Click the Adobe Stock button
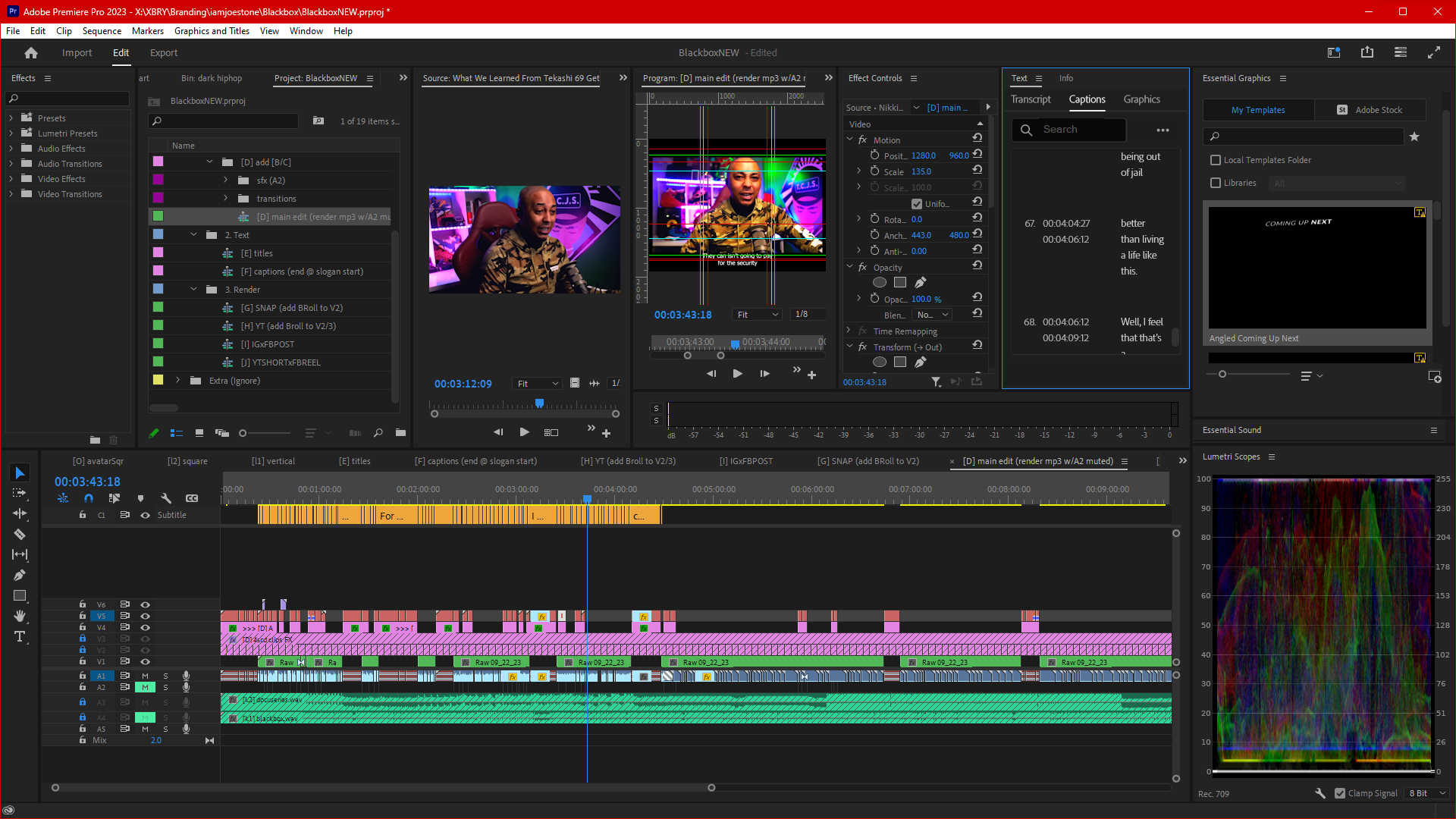The width and height of the screenshot is (1456, 819). coord(1370,110)
